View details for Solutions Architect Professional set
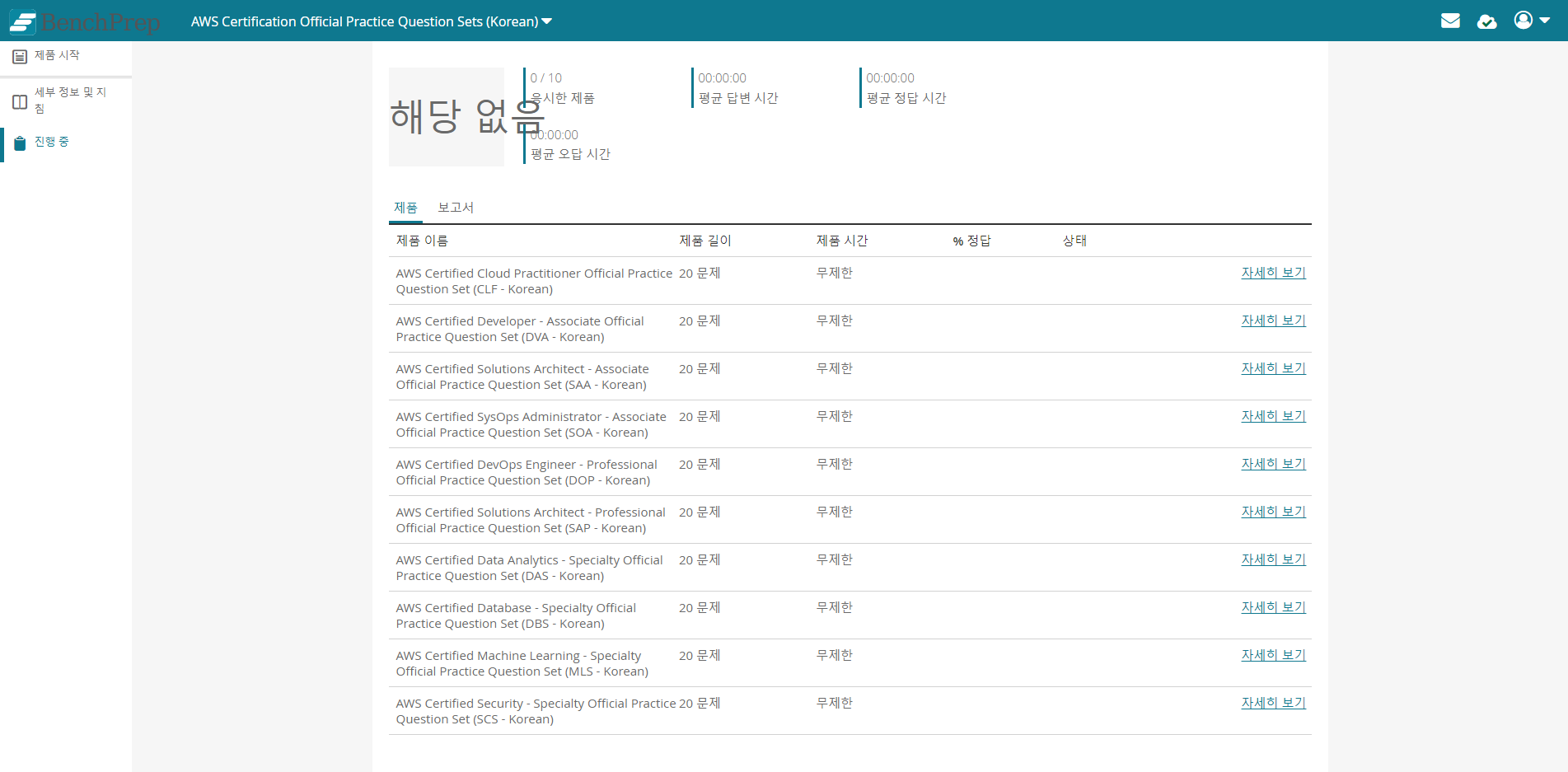This screenshot has width=1568, height=772. pyautogui.click(x=1273, y=512)
